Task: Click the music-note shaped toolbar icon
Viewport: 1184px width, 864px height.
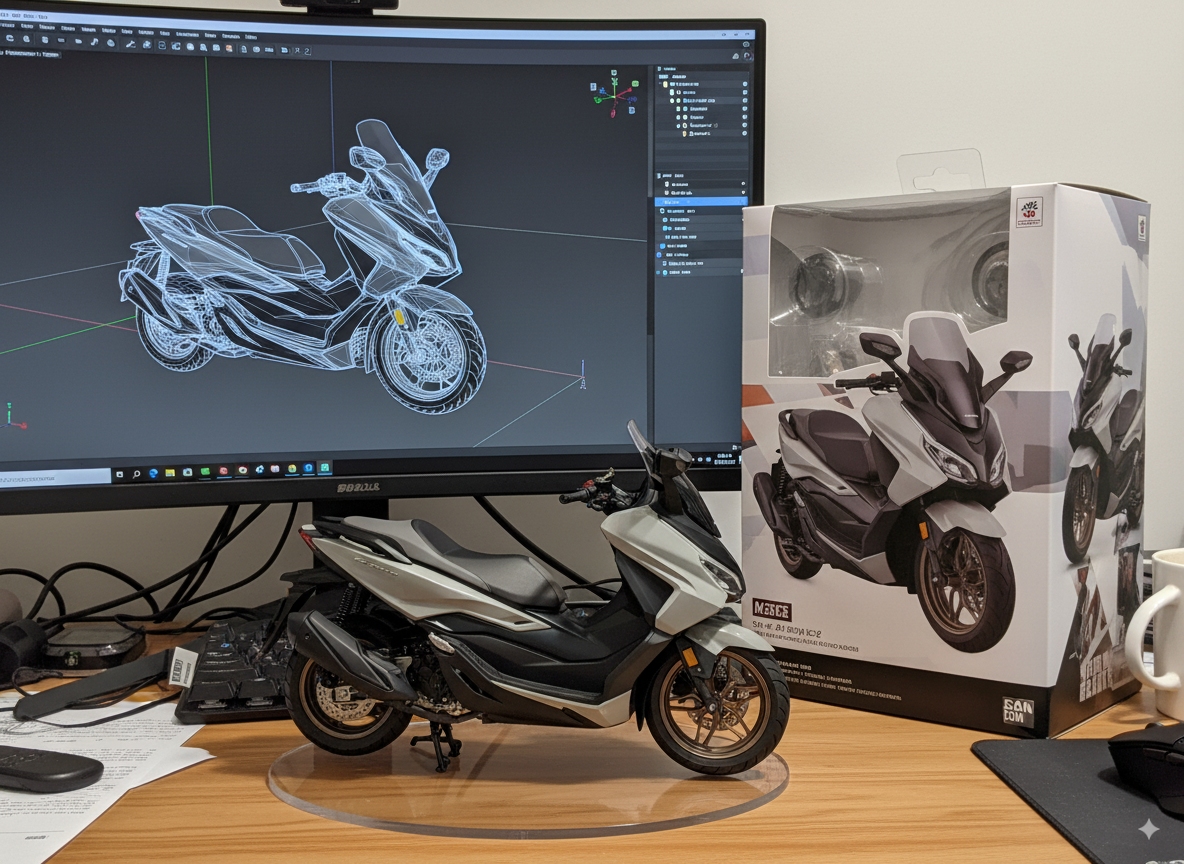Action: 93,42
